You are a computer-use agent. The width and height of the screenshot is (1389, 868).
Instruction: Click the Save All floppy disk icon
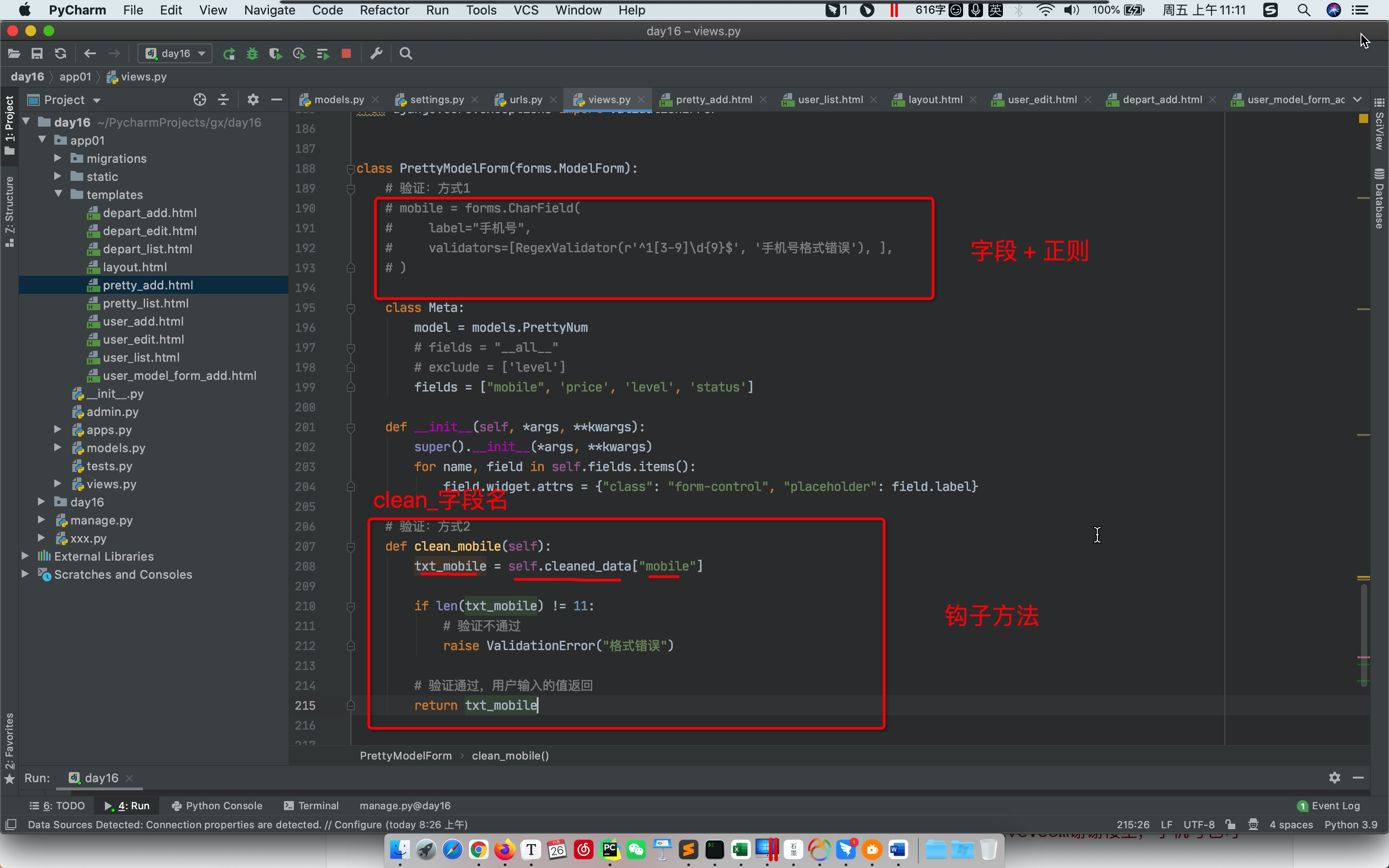pos(37,53)
